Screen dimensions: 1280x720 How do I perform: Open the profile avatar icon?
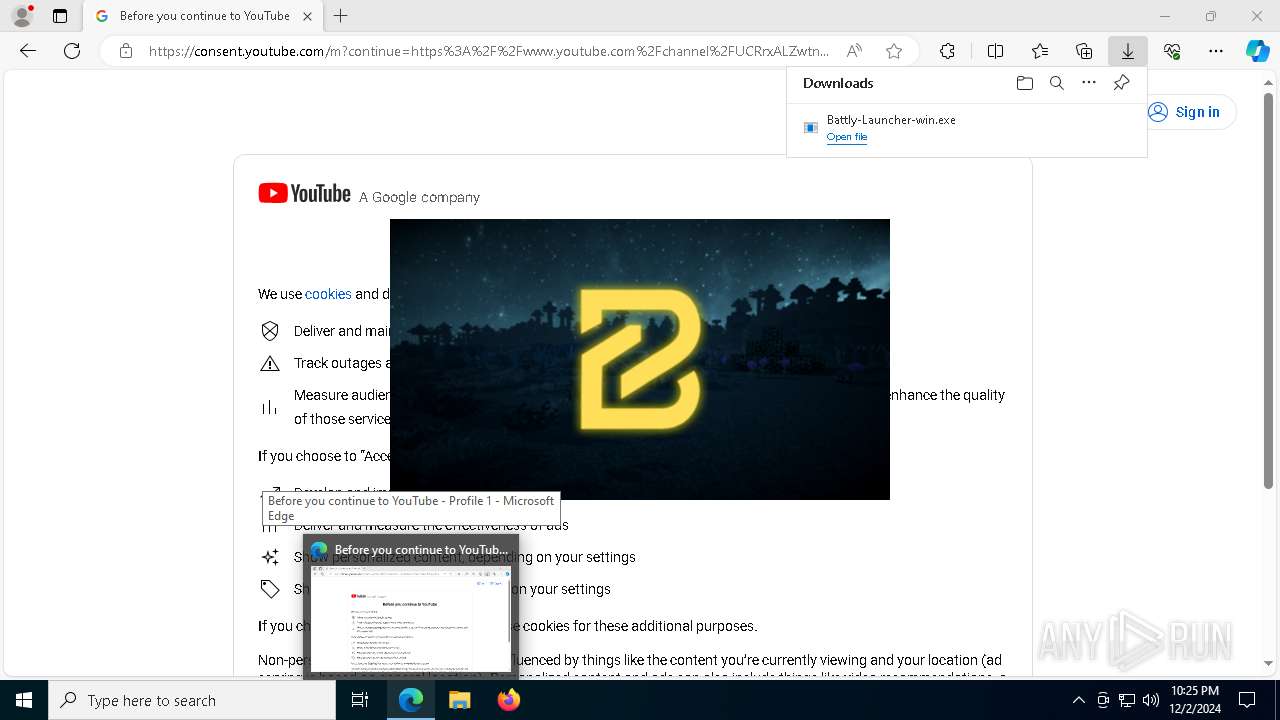[22, 16]
